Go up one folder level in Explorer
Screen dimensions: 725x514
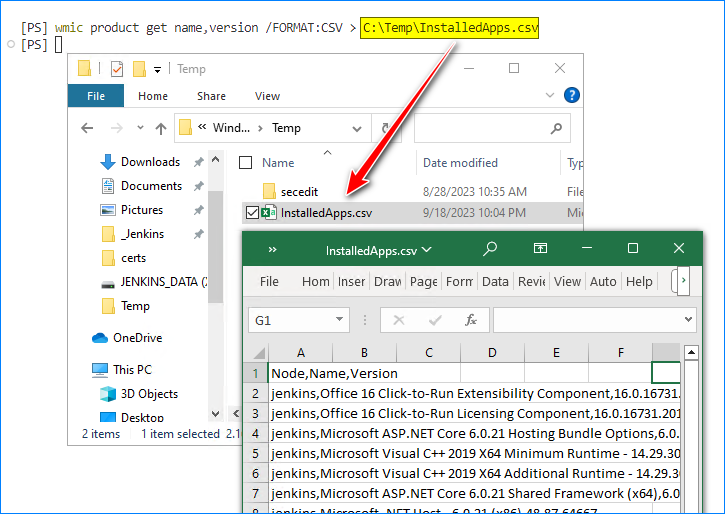click(x=161, y=128)
